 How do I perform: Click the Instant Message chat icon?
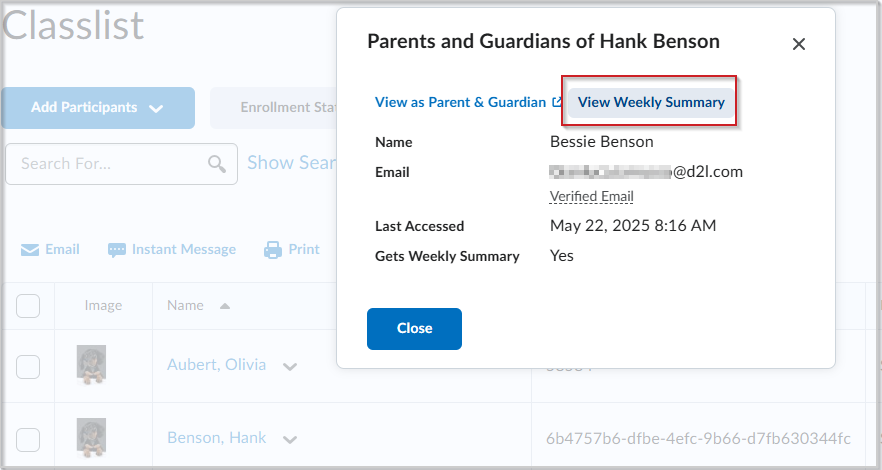[x=117, y=250]
